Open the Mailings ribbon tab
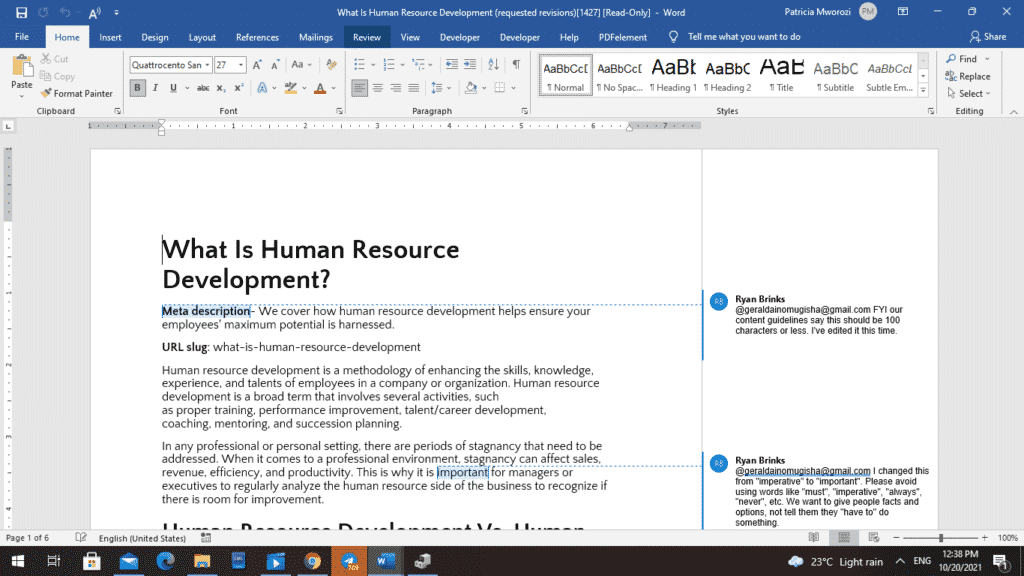 click(315, 36)
